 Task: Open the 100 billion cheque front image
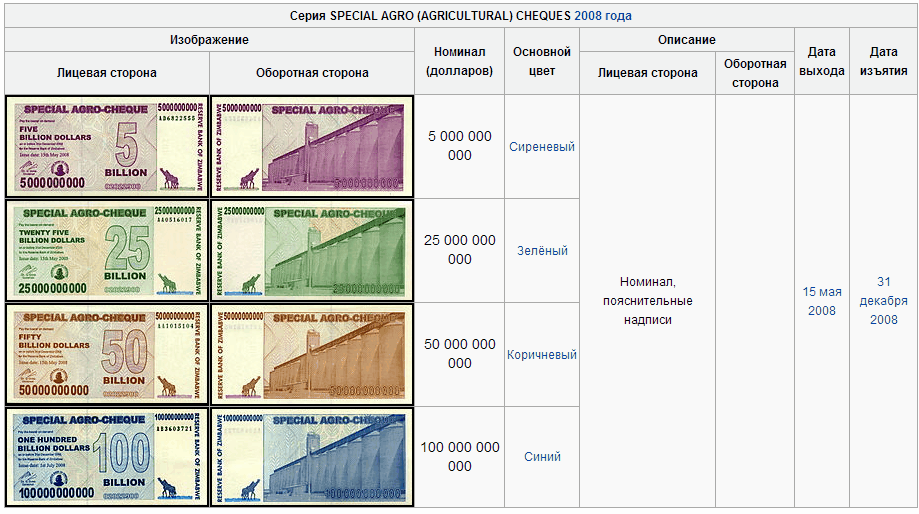(x=107, y=456)
